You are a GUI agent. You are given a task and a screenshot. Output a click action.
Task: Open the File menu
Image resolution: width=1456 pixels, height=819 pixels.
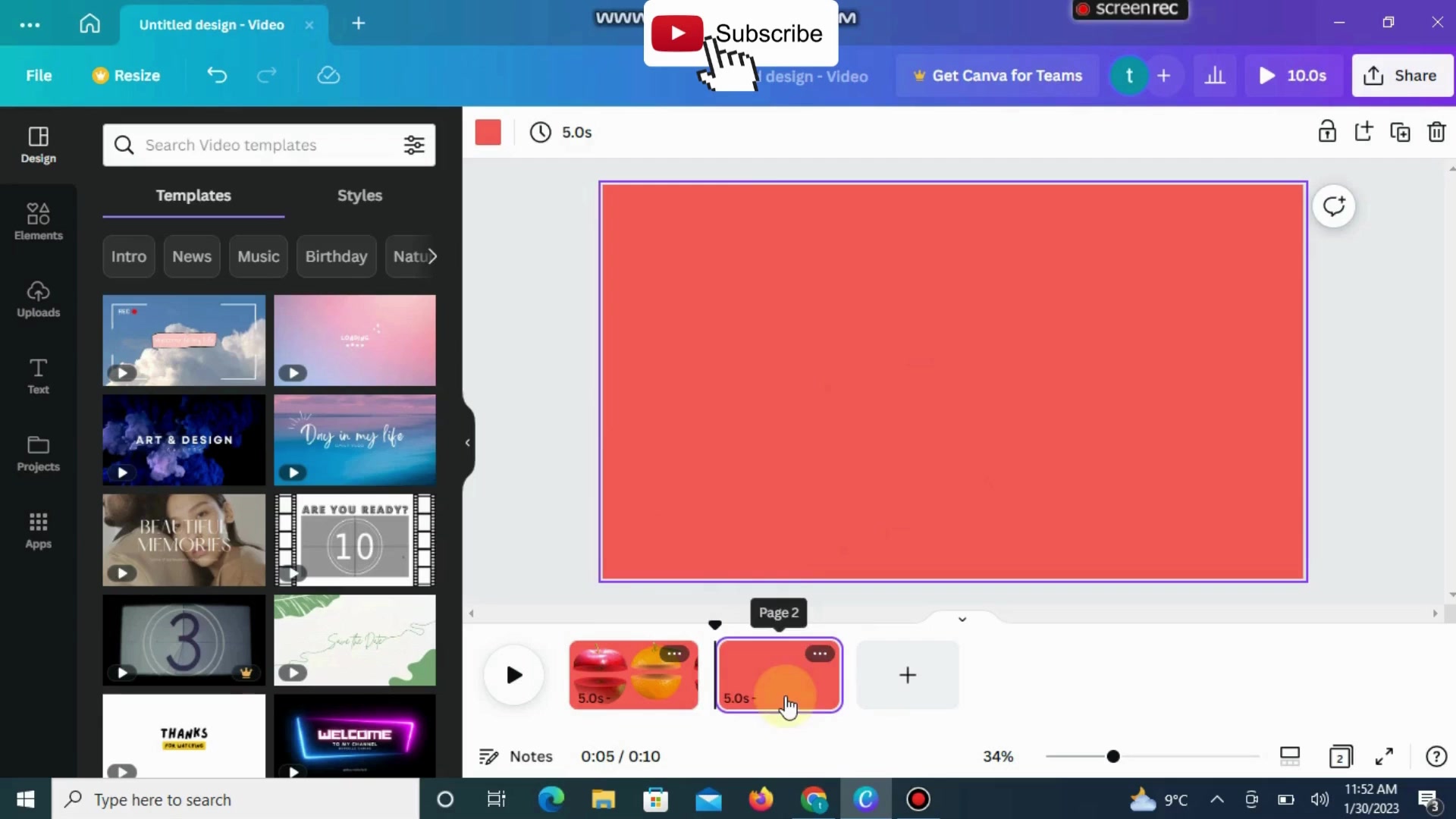coord(39,75)
